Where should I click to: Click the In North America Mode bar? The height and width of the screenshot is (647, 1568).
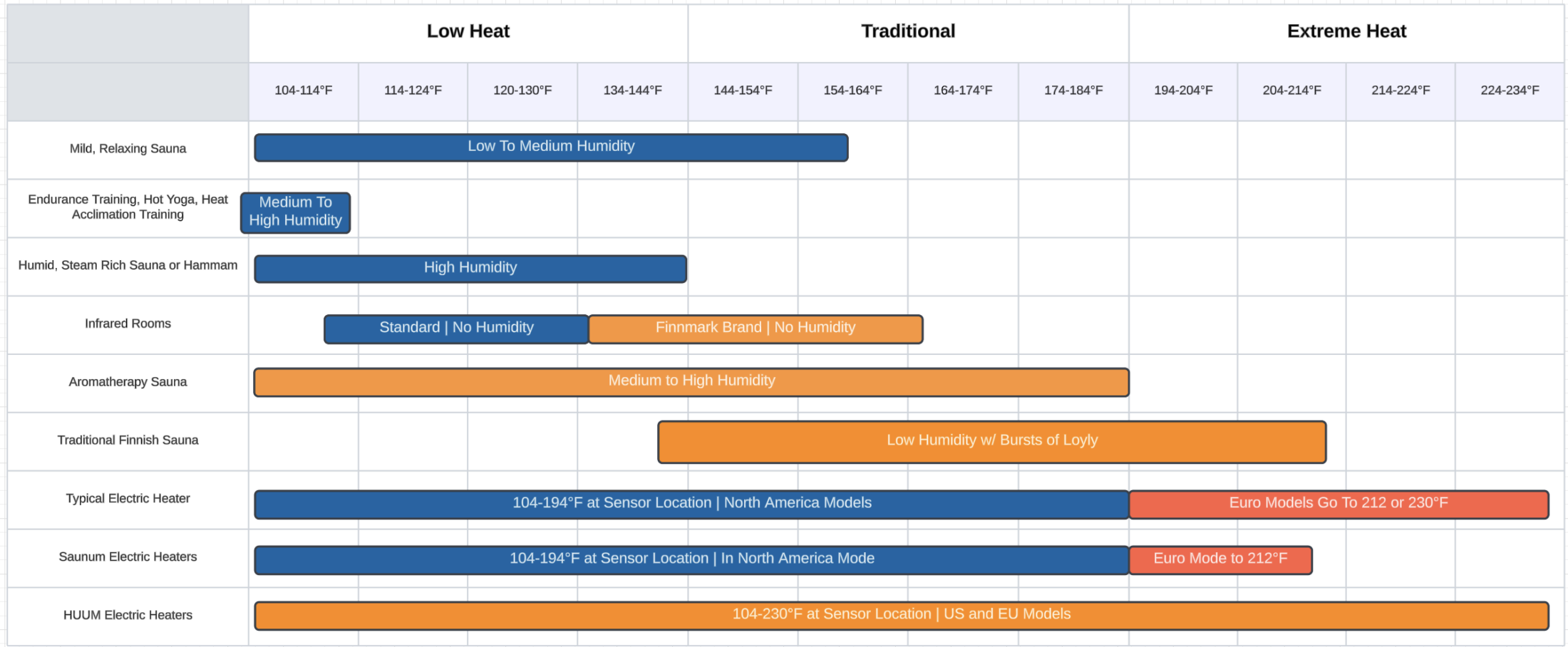click(x=691, y=559)
